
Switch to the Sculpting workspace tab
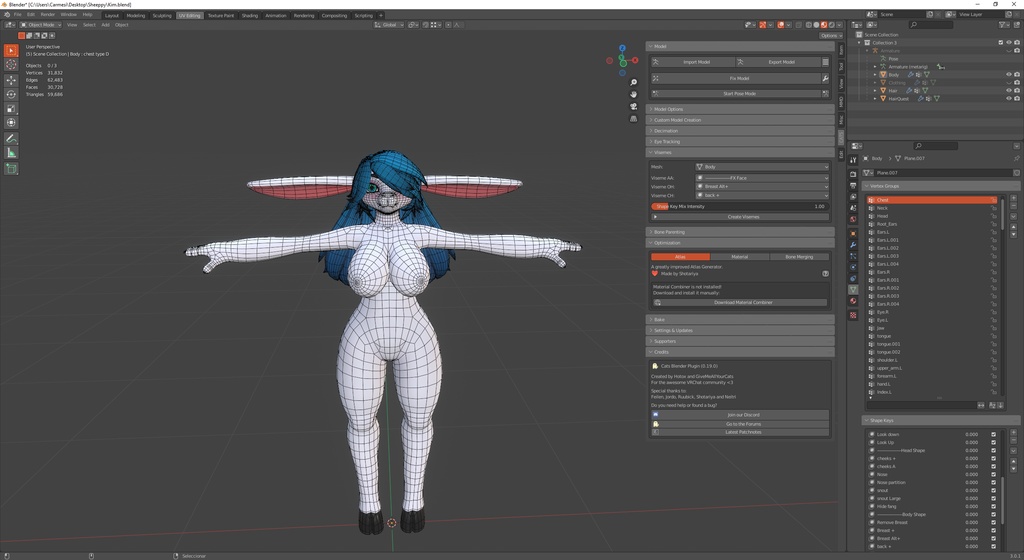point(162,15)
